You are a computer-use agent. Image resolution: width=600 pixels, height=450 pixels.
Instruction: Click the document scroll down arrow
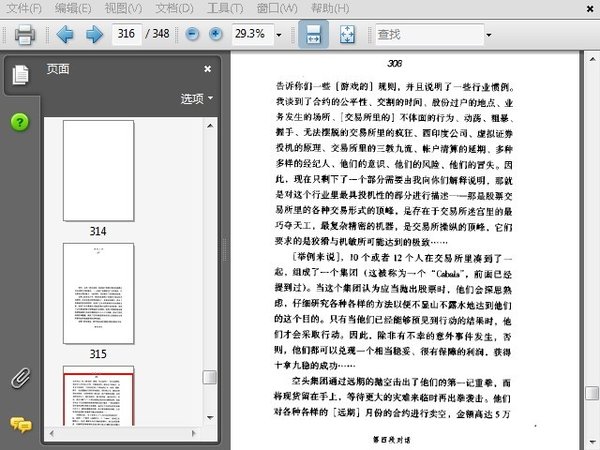pyautogui.click(x=592, y=443)
